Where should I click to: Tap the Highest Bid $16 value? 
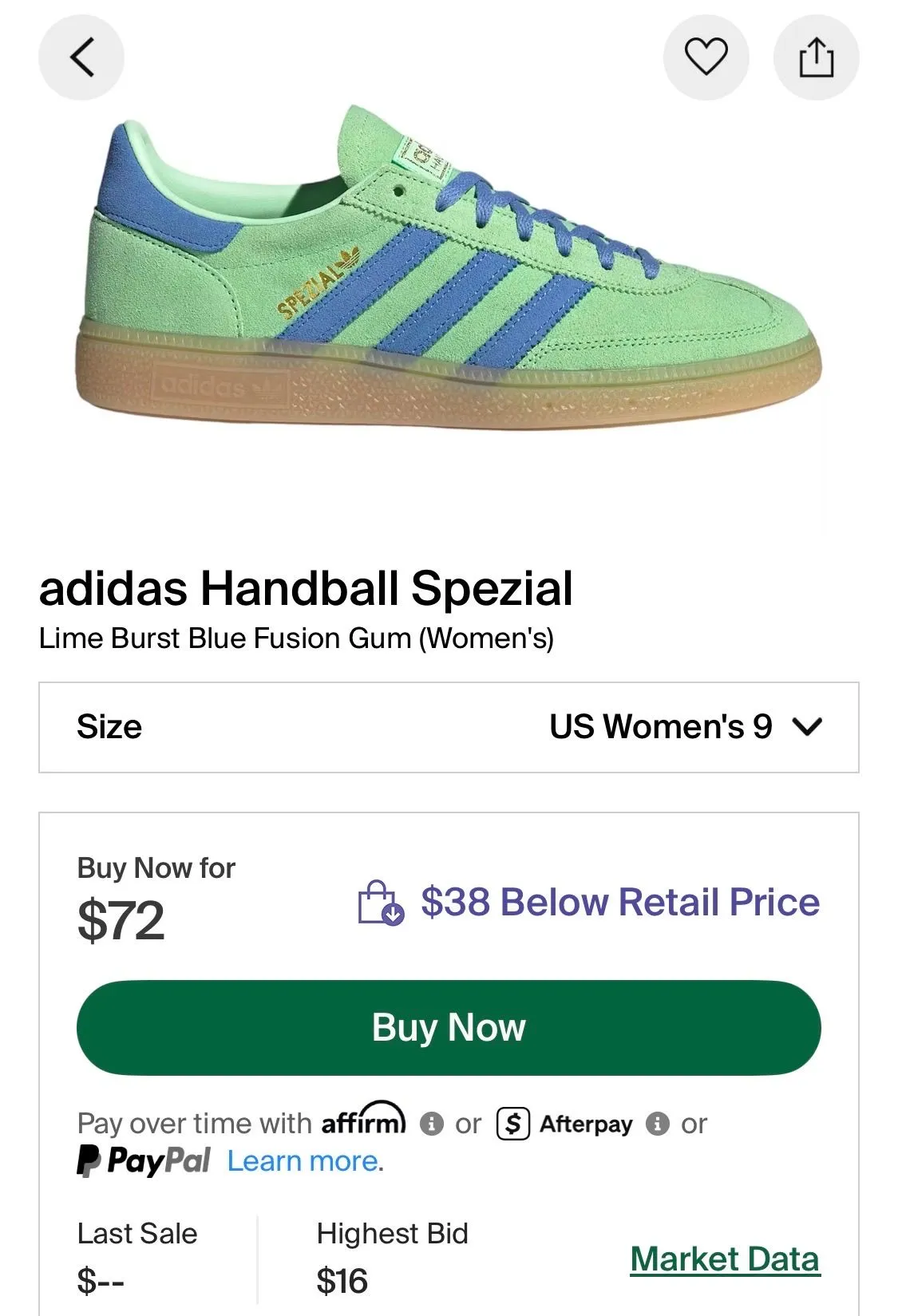342,1281
